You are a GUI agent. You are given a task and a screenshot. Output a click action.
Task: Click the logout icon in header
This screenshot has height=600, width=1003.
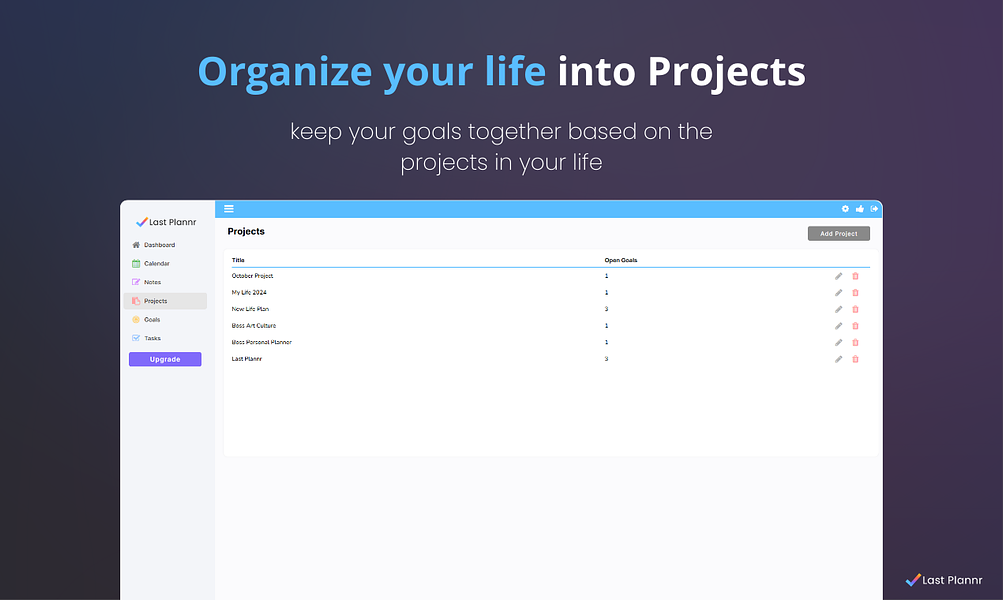874,209
